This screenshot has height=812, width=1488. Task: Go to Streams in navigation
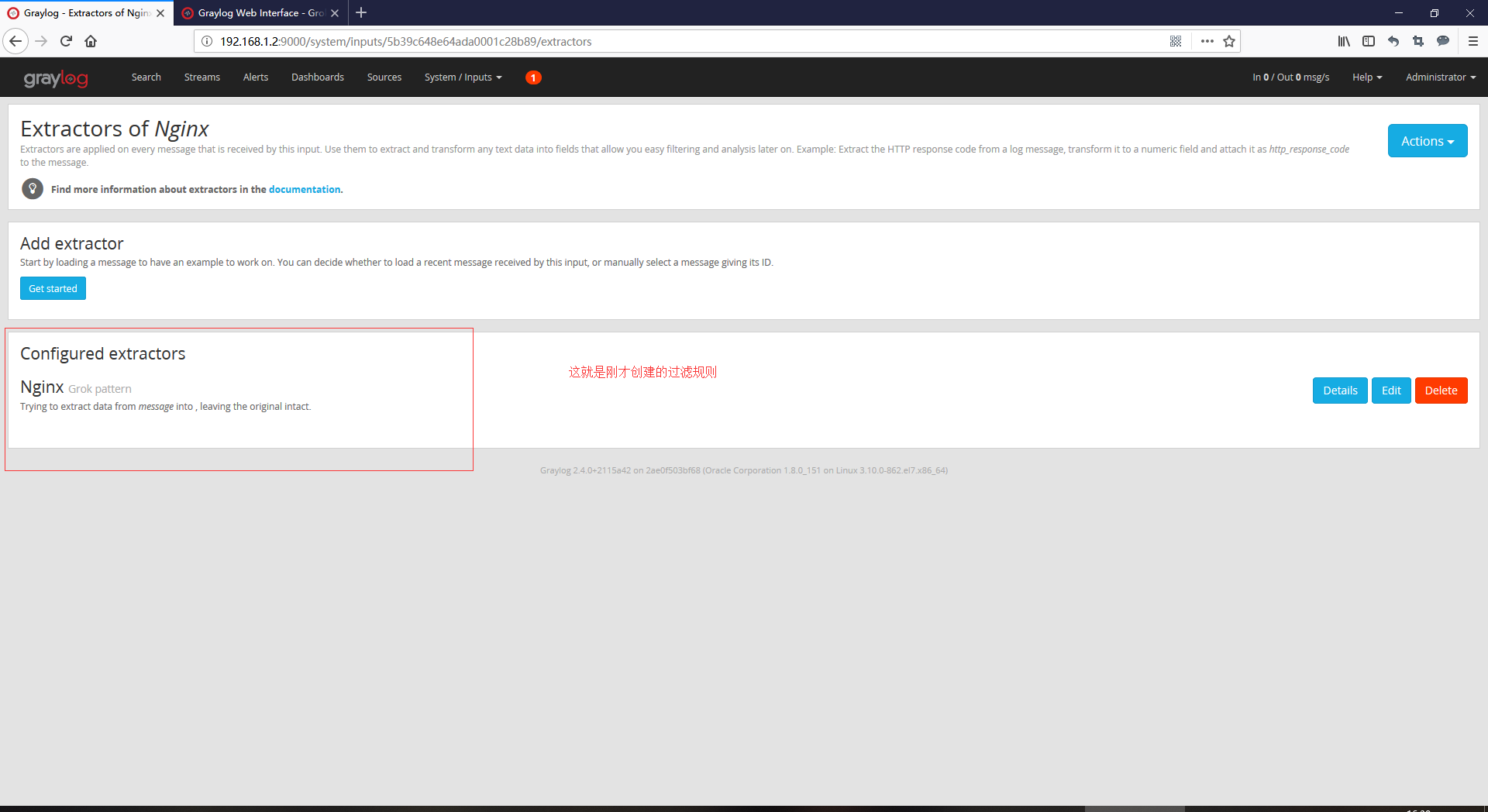pyautogui.click(x=202, y=77)
